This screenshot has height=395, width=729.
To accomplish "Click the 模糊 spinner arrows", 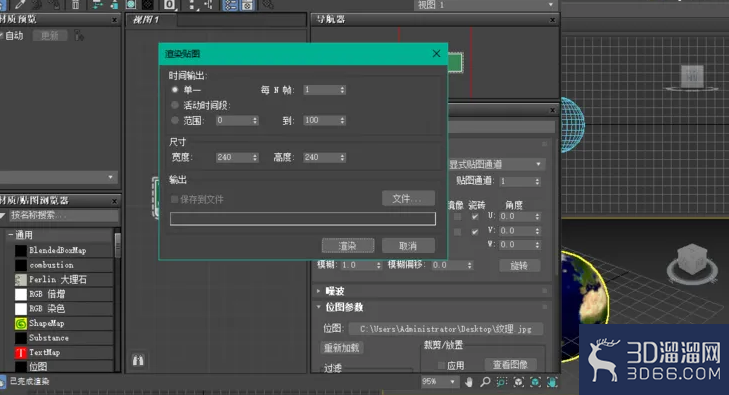I will pyautogui.click(x=378, y=265).
